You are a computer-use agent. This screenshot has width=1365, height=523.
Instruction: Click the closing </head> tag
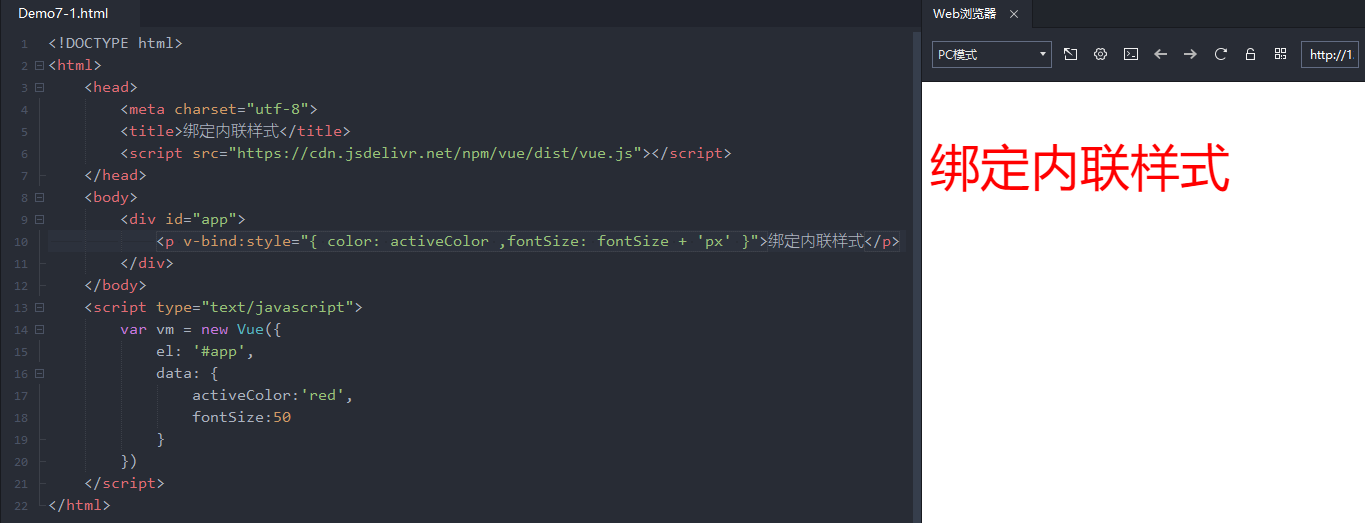coord(115,175)
